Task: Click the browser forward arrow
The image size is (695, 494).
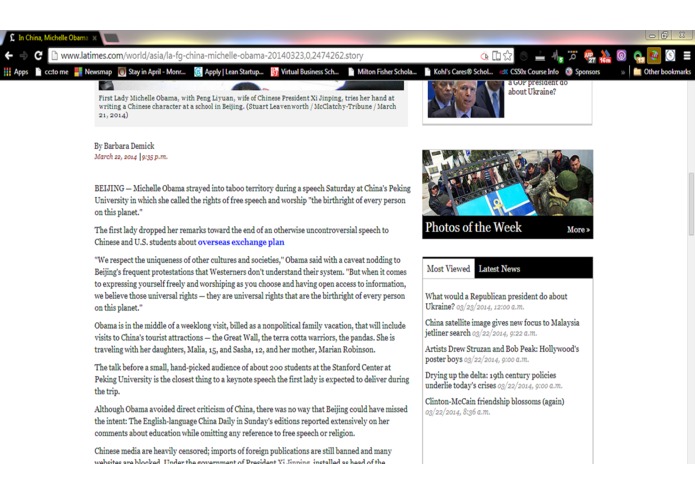Action: [23, 56]
